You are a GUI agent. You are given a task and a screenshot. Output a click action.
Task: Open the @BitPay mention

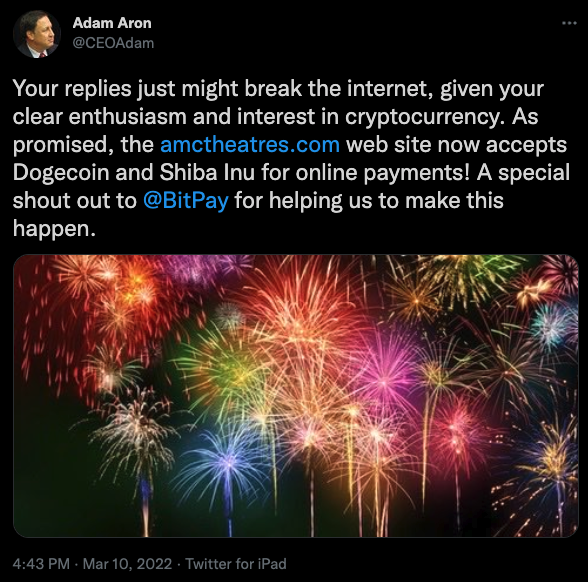[x=186, y=200]
